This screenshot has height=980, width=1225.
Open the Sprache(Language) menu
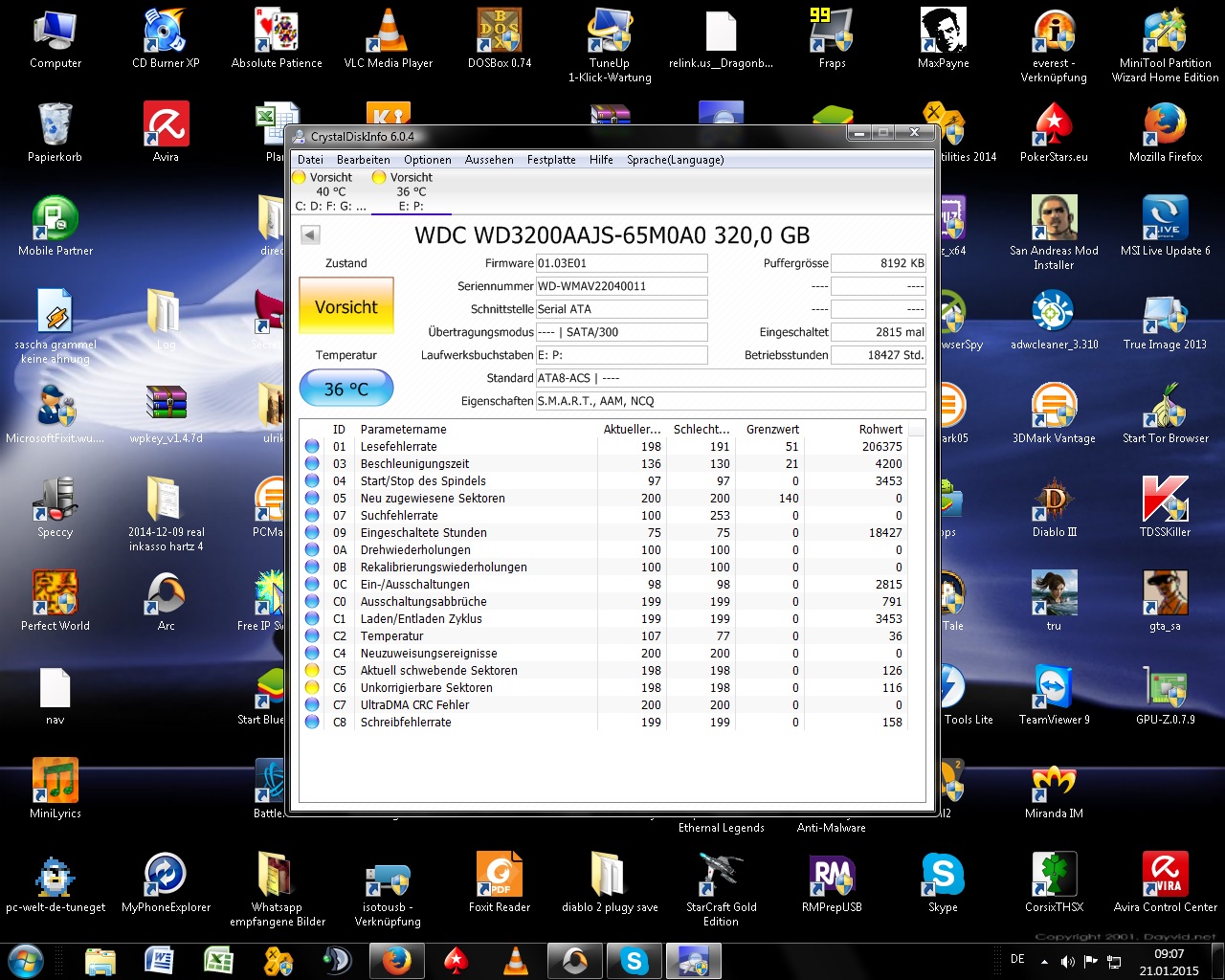pyautogui.click(x=676, y=160)
